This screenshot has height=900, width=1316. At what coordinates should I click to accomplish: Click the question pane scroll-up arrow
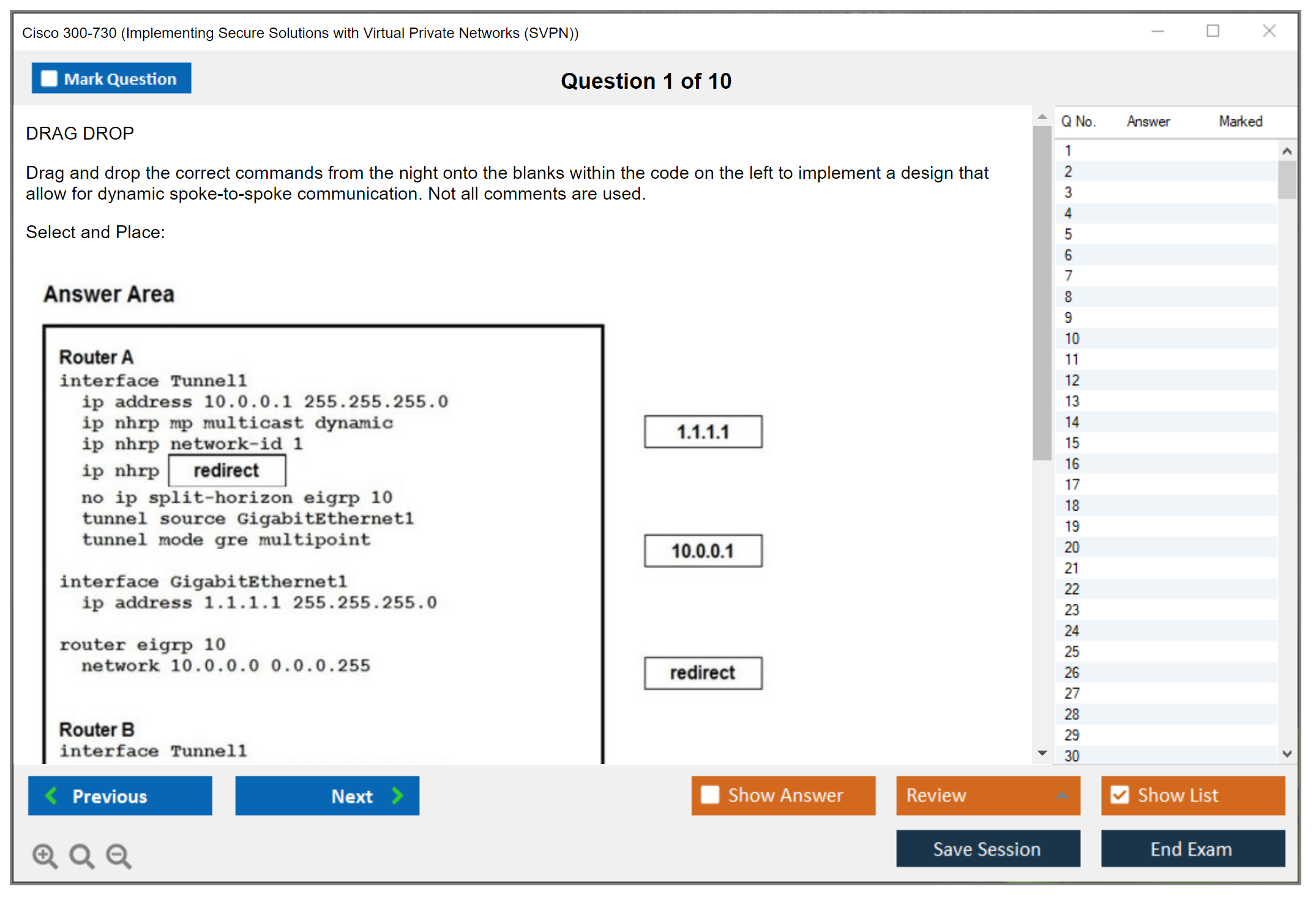(x=1042, y=116)
